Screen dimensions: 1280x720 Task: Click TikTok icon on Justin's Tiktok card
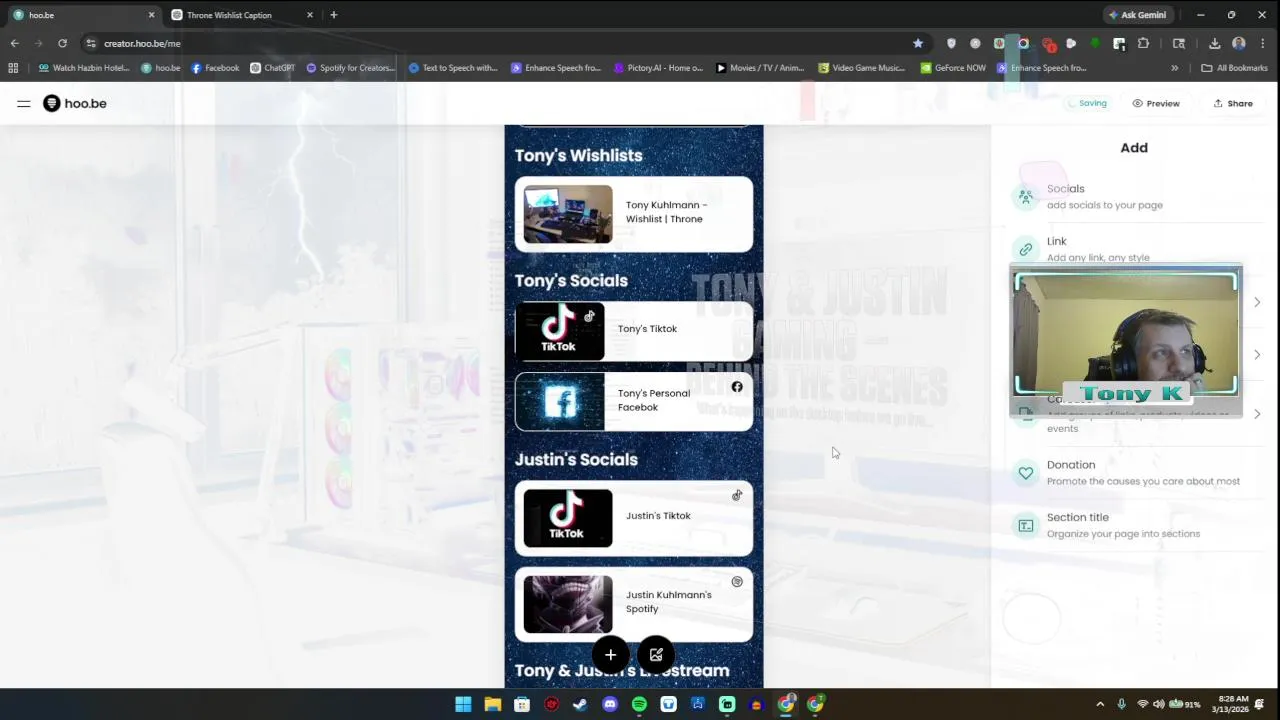(x=737, y=495)
